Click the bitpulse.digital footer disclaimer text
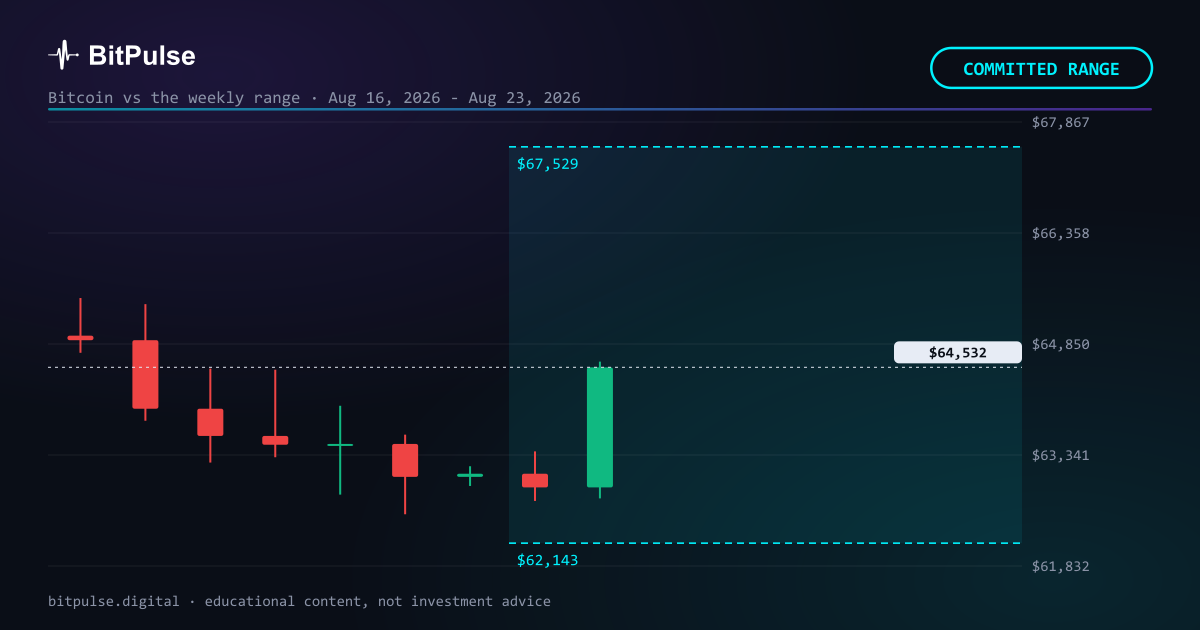Image resolution: width=1200 pixels, height=630 pixels. 299,601
